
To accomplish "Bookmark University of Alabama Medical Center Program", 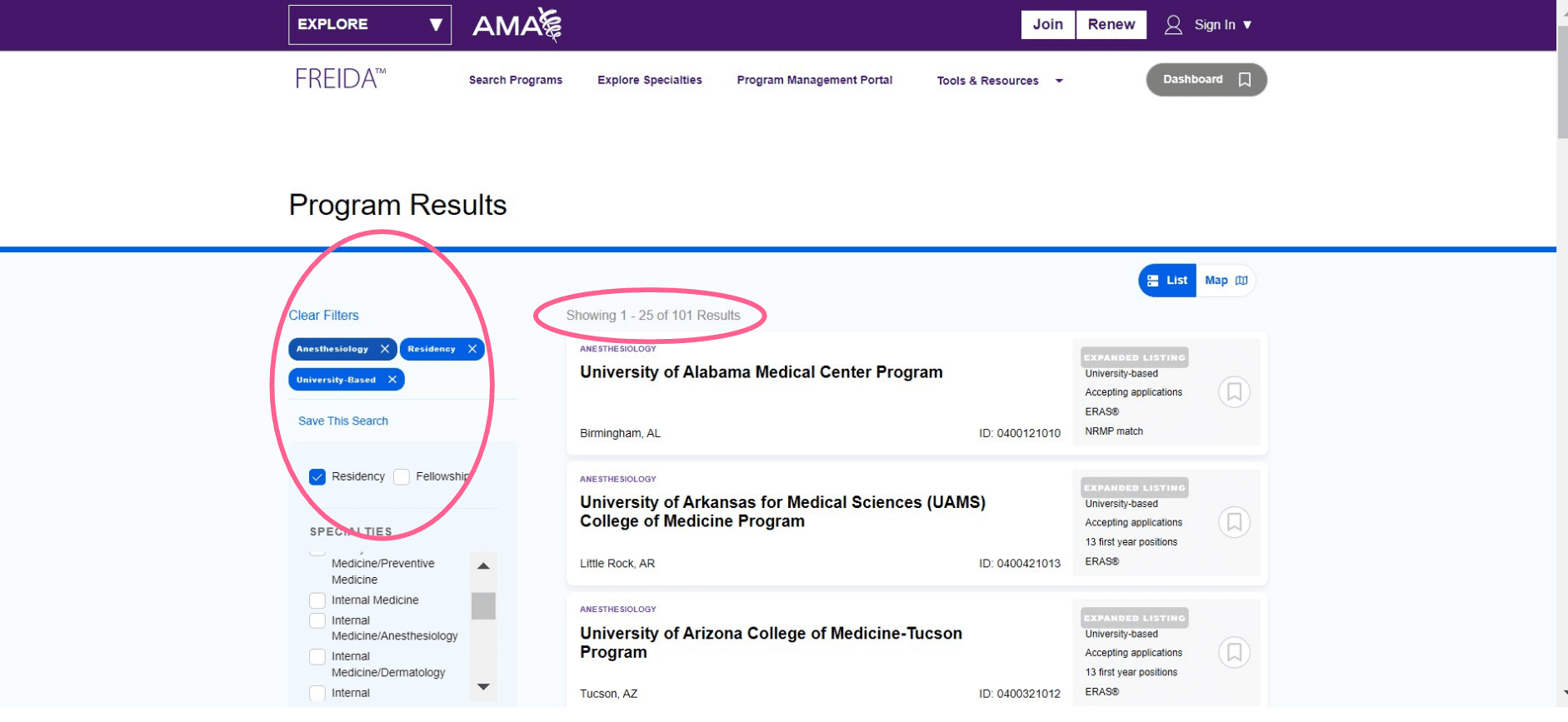I will coord(1235,391).
